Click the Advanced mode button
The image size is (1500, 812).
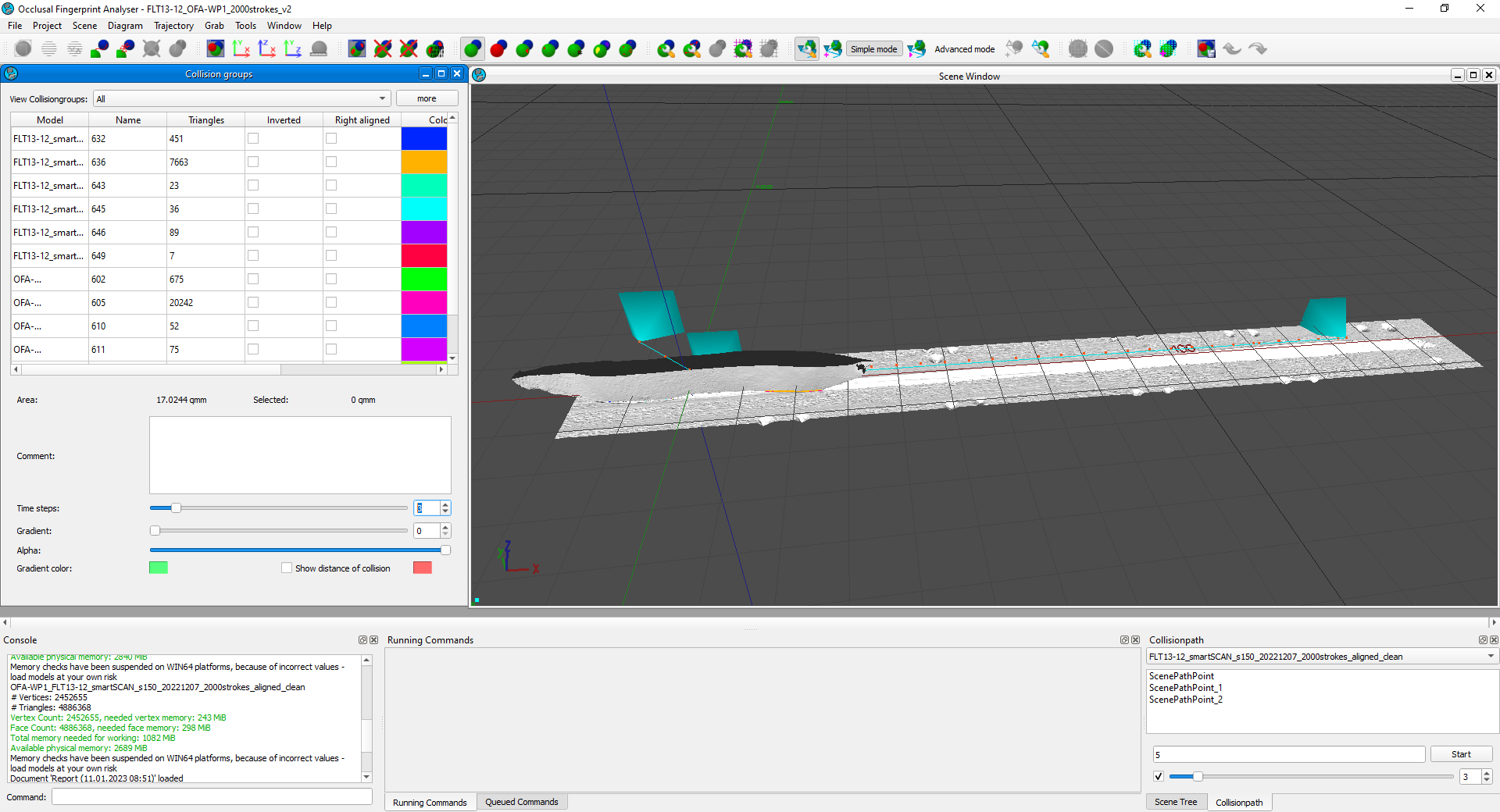coord(965,49)
